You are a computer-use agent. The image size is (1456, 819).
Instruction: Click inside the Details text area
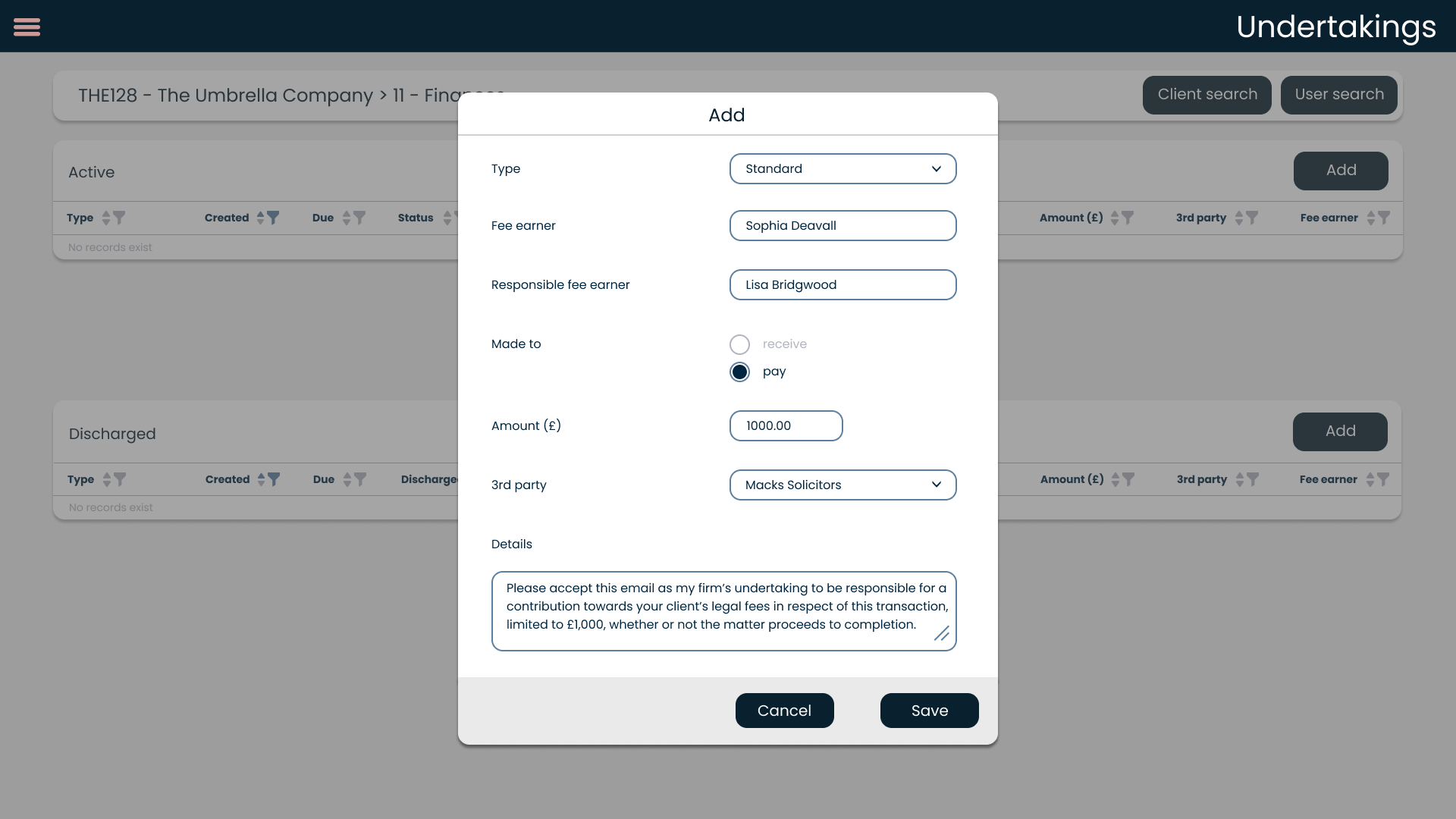click(x=723, y=611)
